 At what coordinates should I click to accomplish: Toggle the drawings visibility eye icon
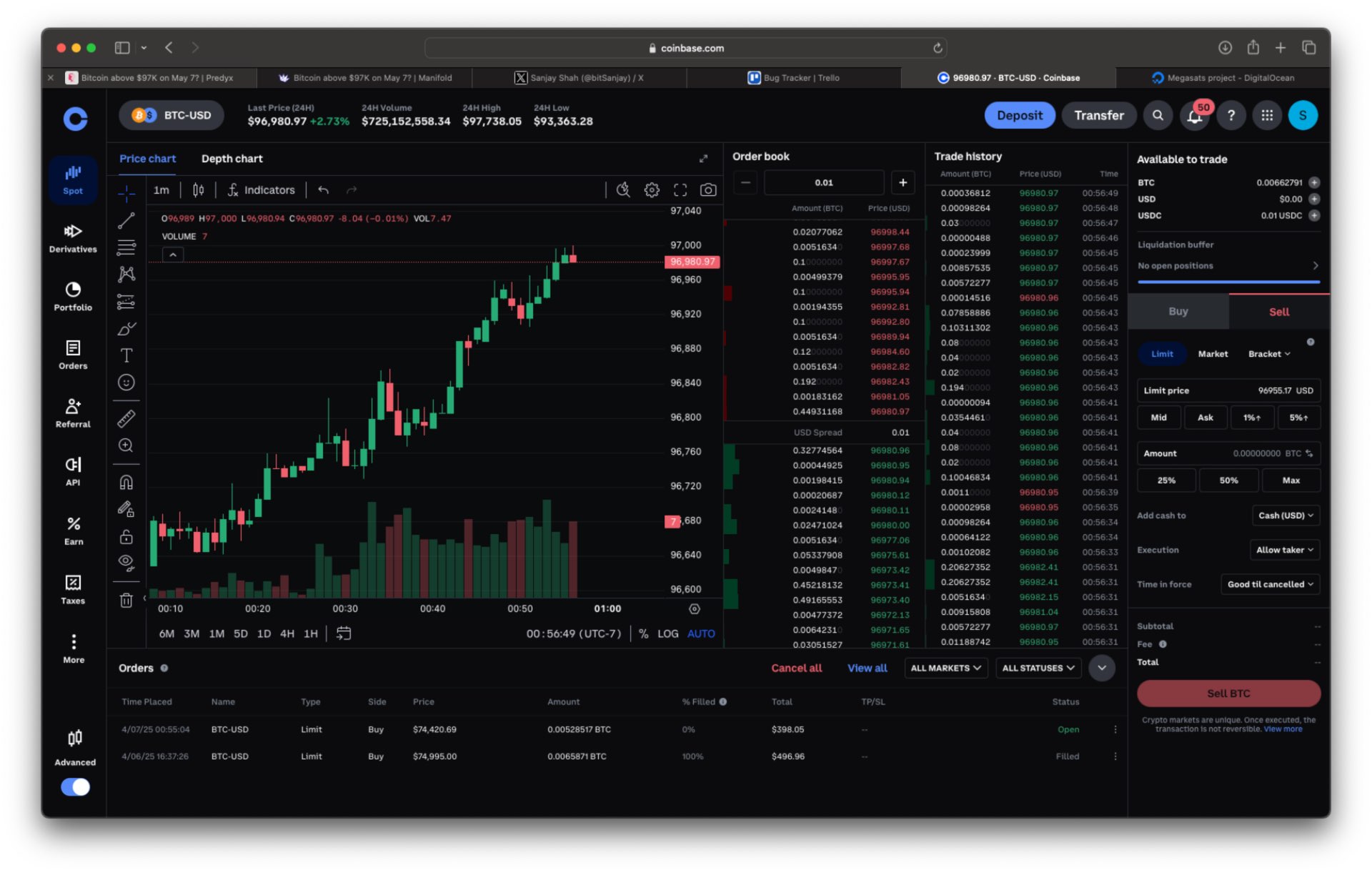click(x=126, y=563)
